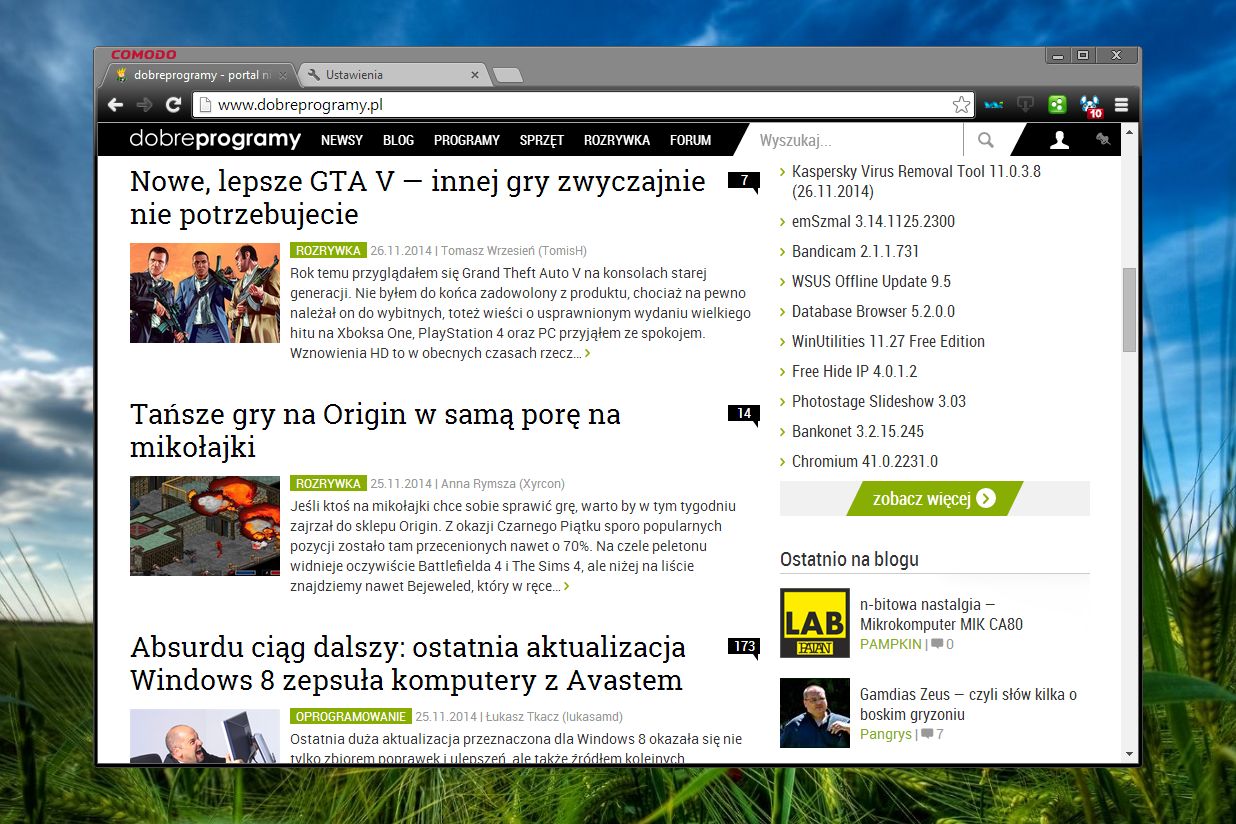Open the blue wave extension icon

tap(993, 105)
